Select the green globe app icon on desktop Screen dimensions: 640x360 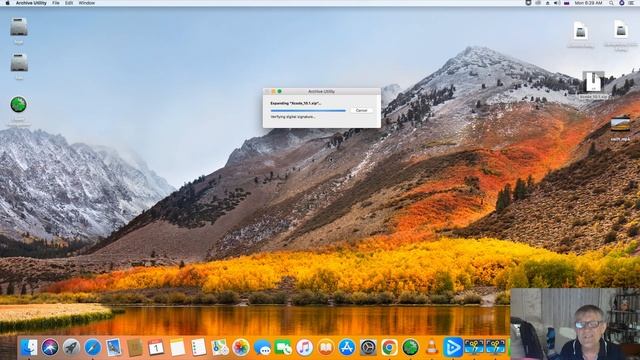pyautogui.click(x=18, y=104)
